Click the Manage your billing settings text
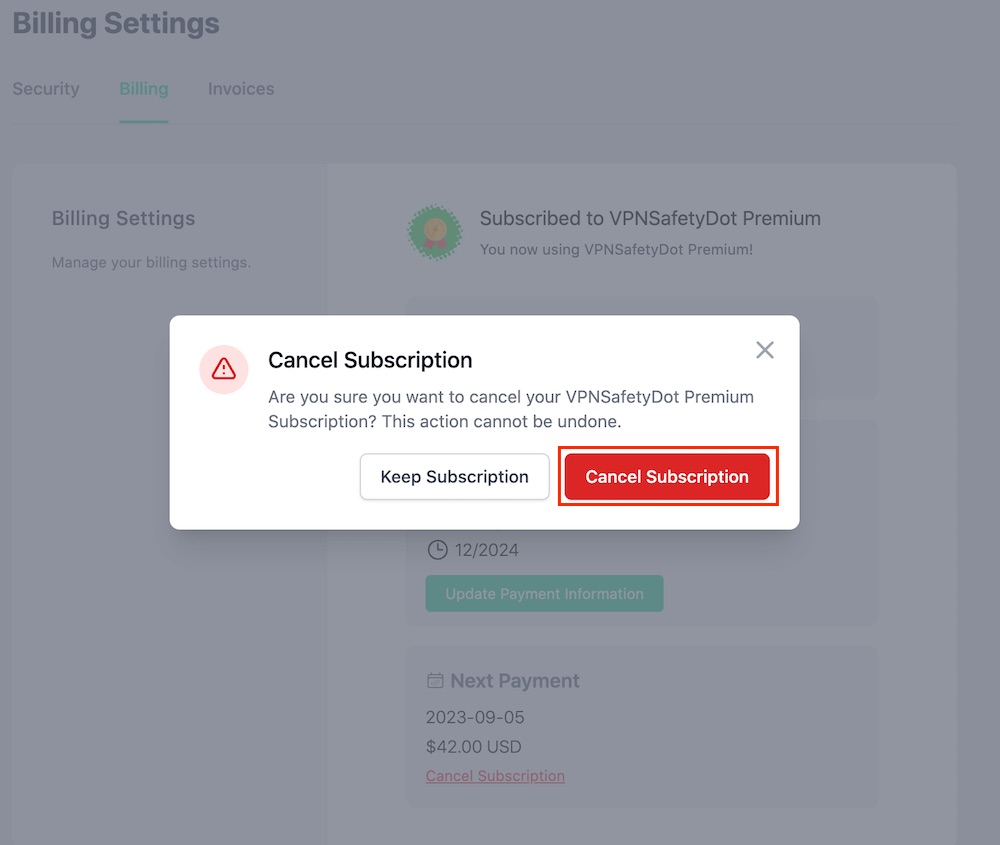Viewport: 1000px width, 845px height. click(152, 263)
